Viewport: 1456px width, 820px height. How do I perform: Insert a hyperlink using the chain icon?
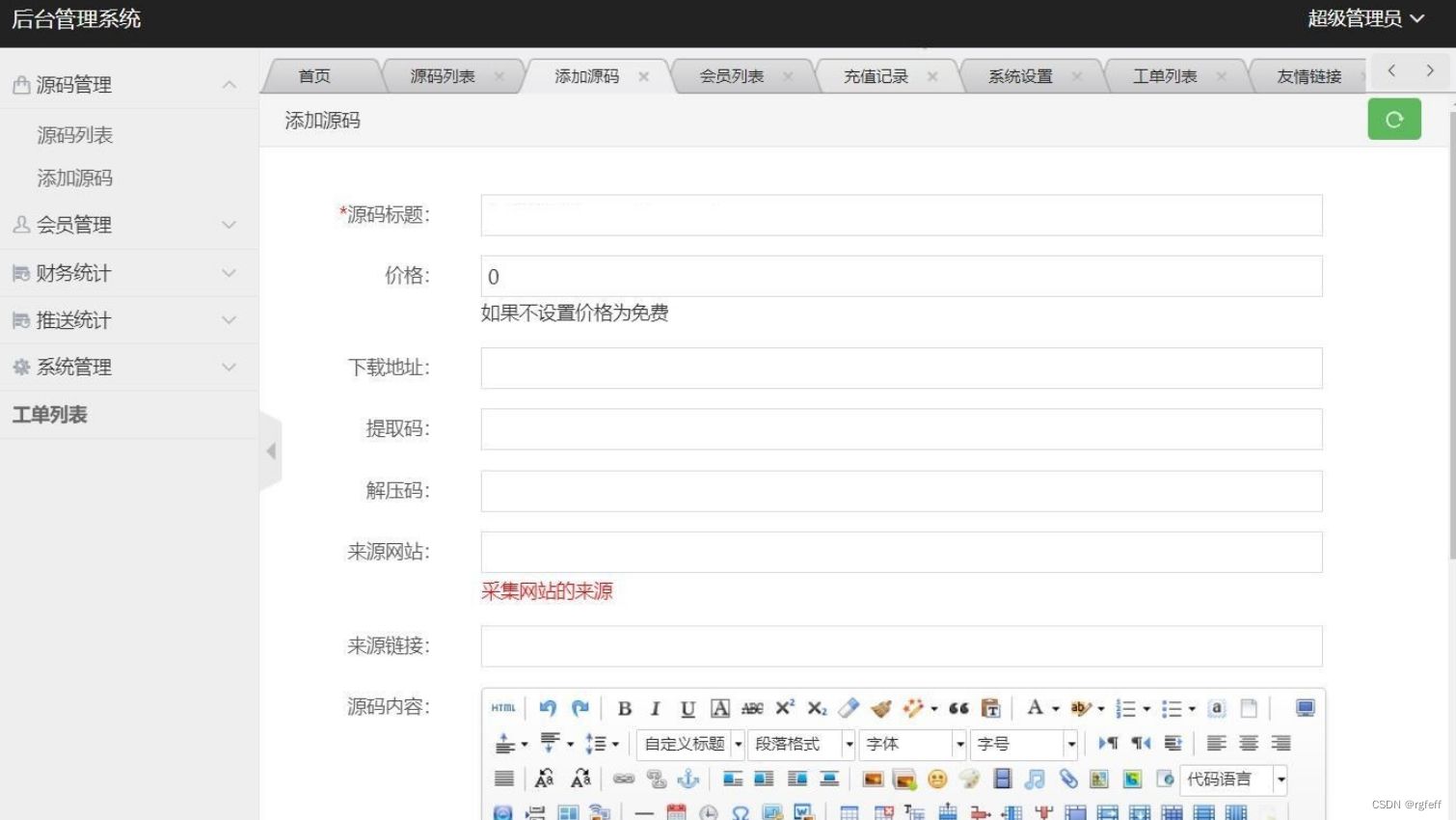click(622, 778)
